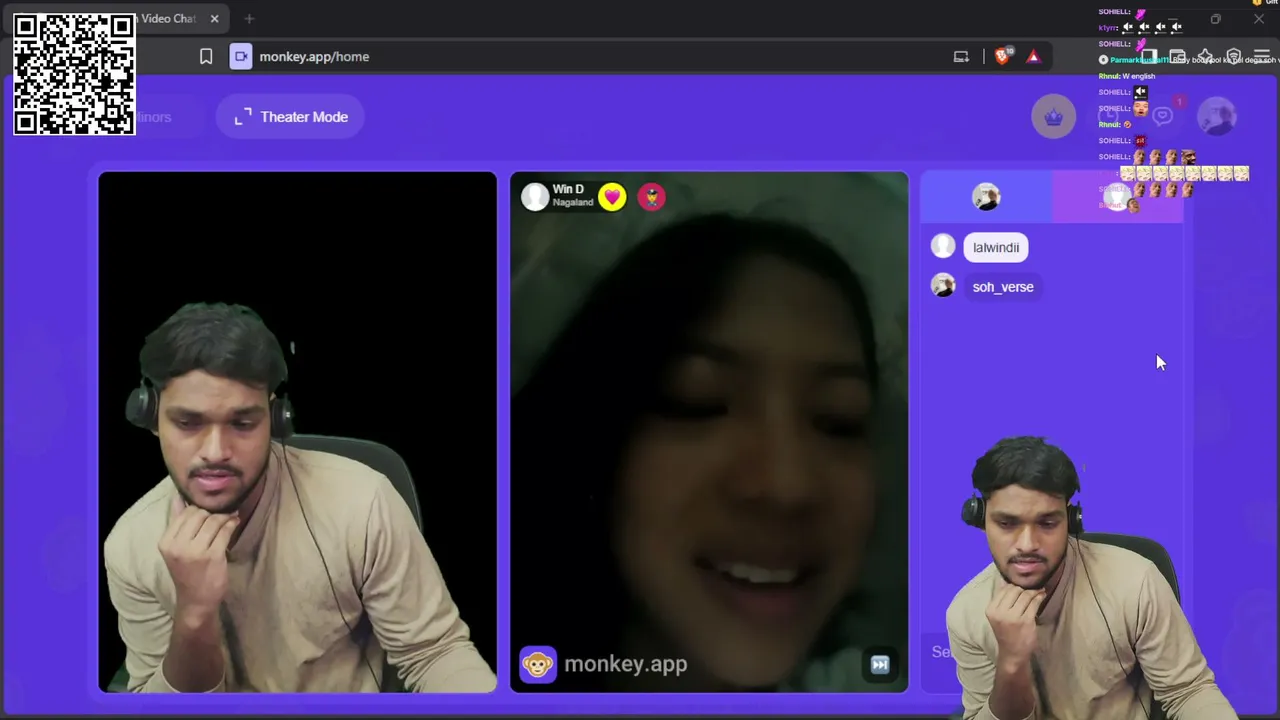The image size is (1280, 720).
Task: Like the stranger with the pink heart icon
Action: (612, 197)
